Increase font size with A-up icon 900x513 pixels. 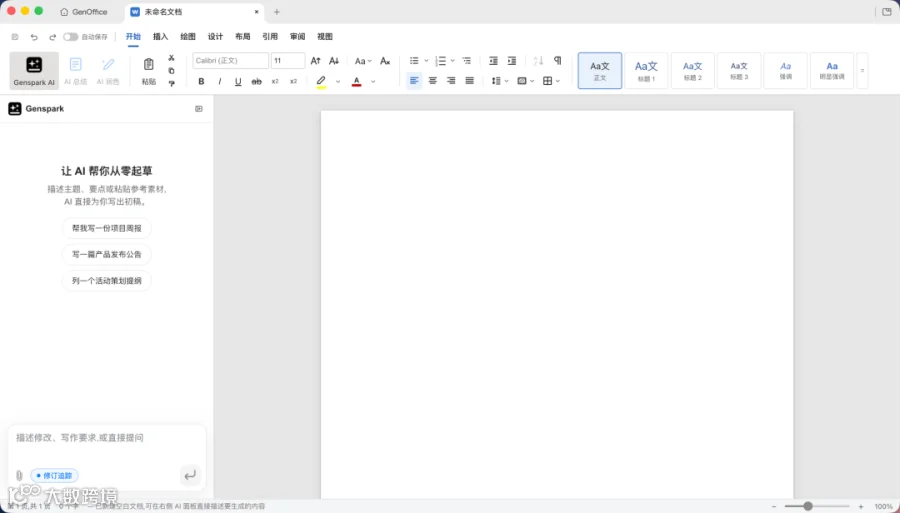[x=315, y=60]
